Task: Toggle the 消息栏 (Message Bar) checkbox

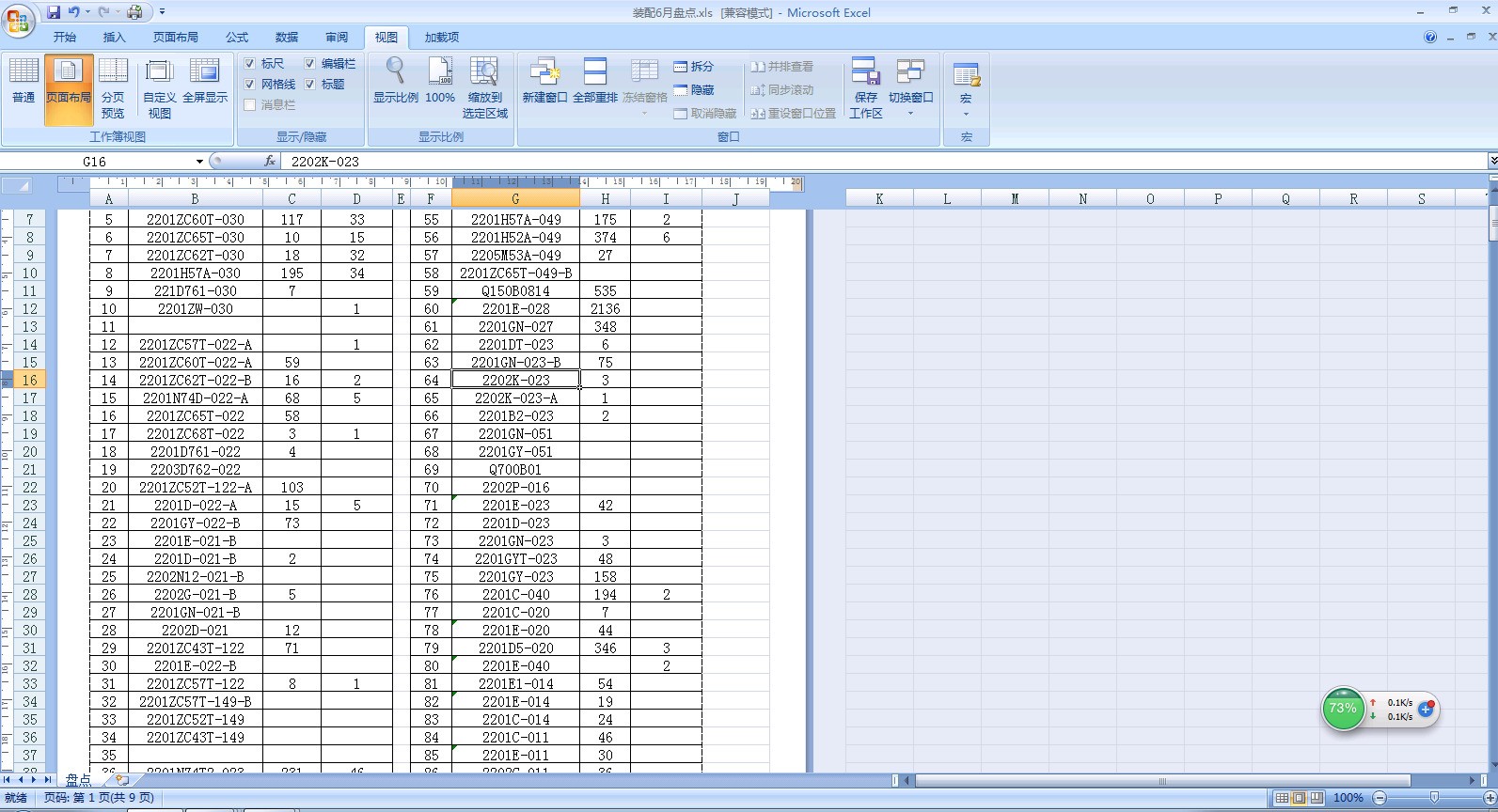Action: [250, 105]
